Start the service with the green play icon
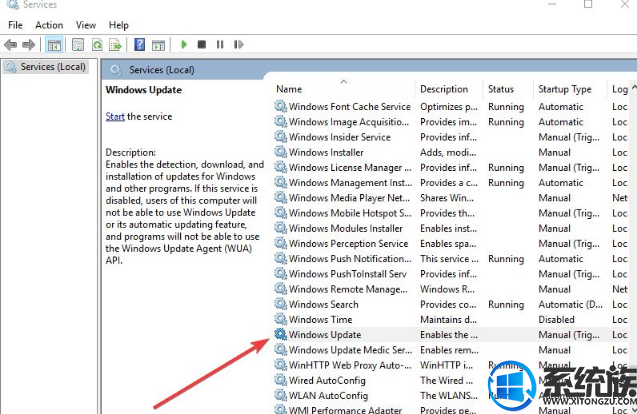Screen dimensions: 637x414 184,44
